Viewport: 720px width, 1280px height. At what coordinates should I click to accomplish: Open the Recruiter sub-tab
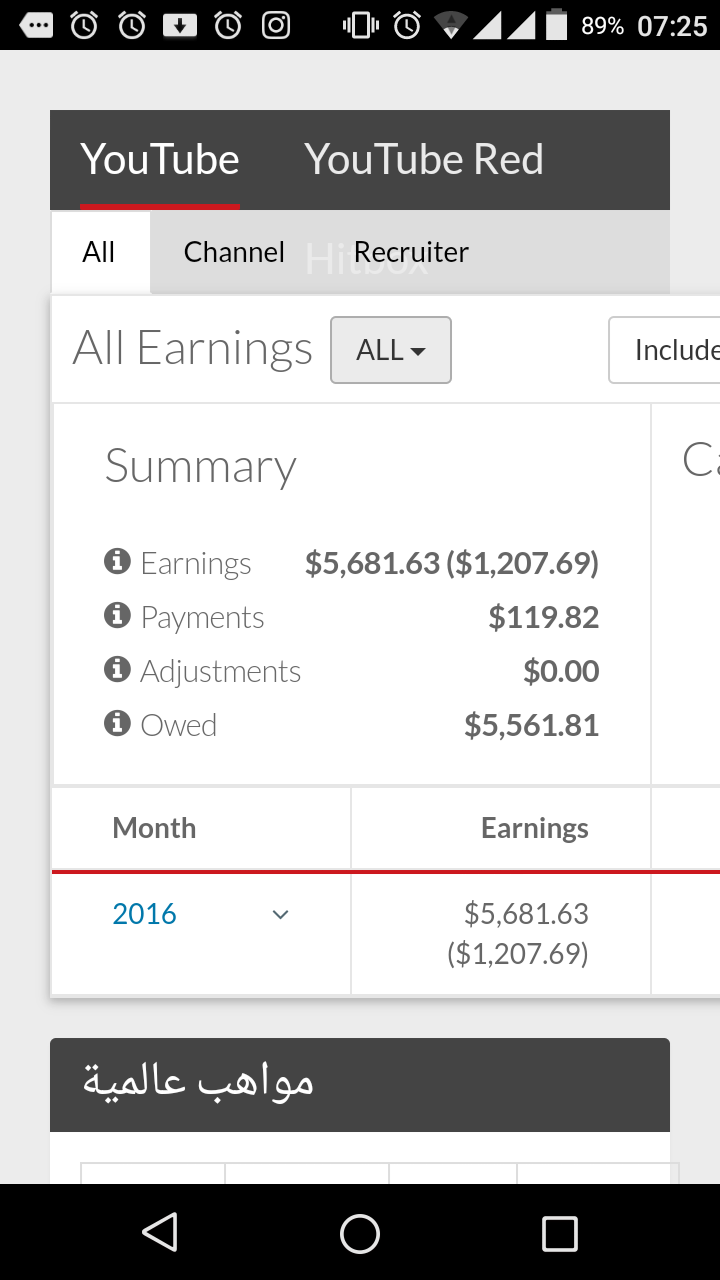[411, 252]
